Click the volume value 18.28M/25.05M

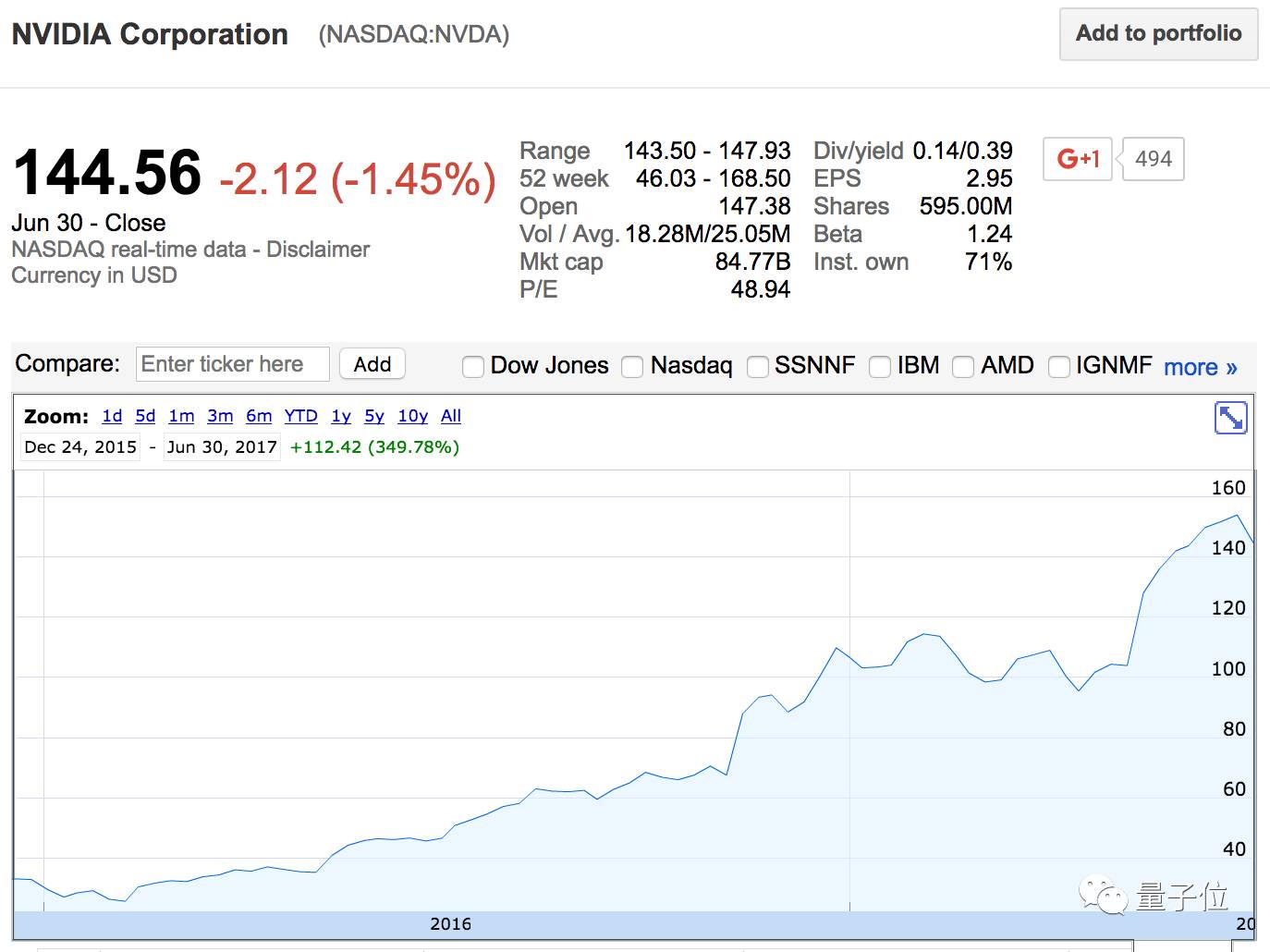[708, 234]
